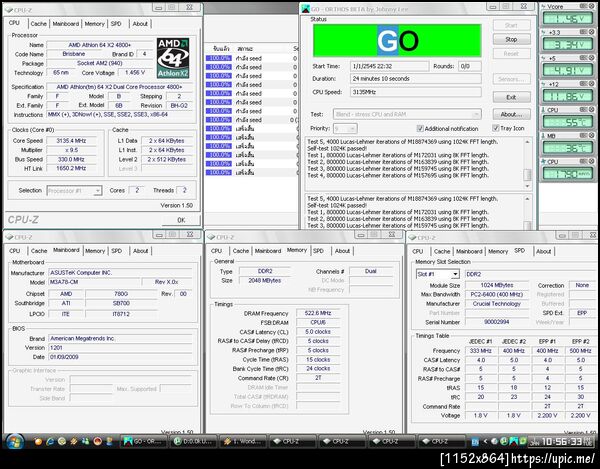600x469 pixels.
Task: Click the Code Name value Brisbane
Action: click(x=74, y=54)
